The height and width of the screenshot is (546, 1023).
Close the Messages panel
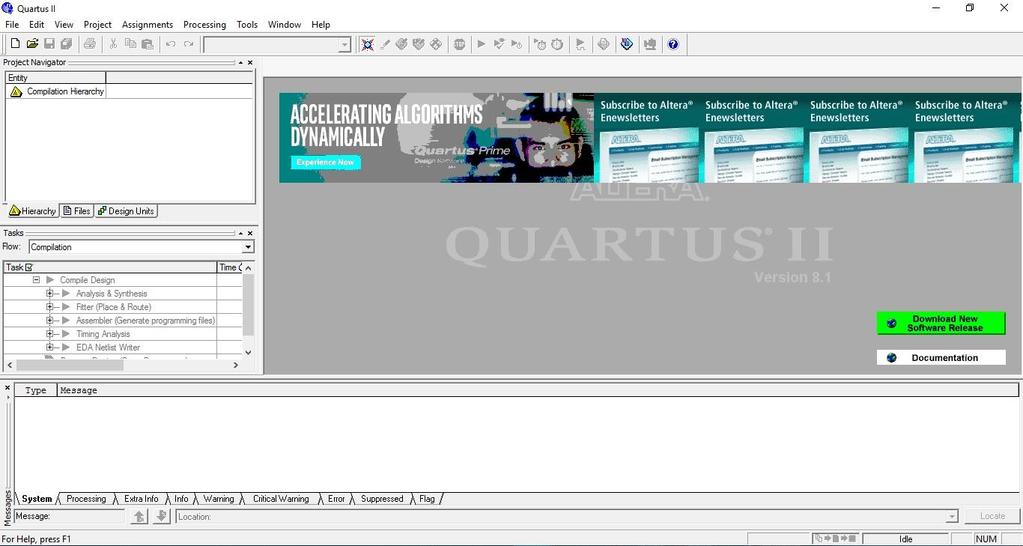[7, 387]
